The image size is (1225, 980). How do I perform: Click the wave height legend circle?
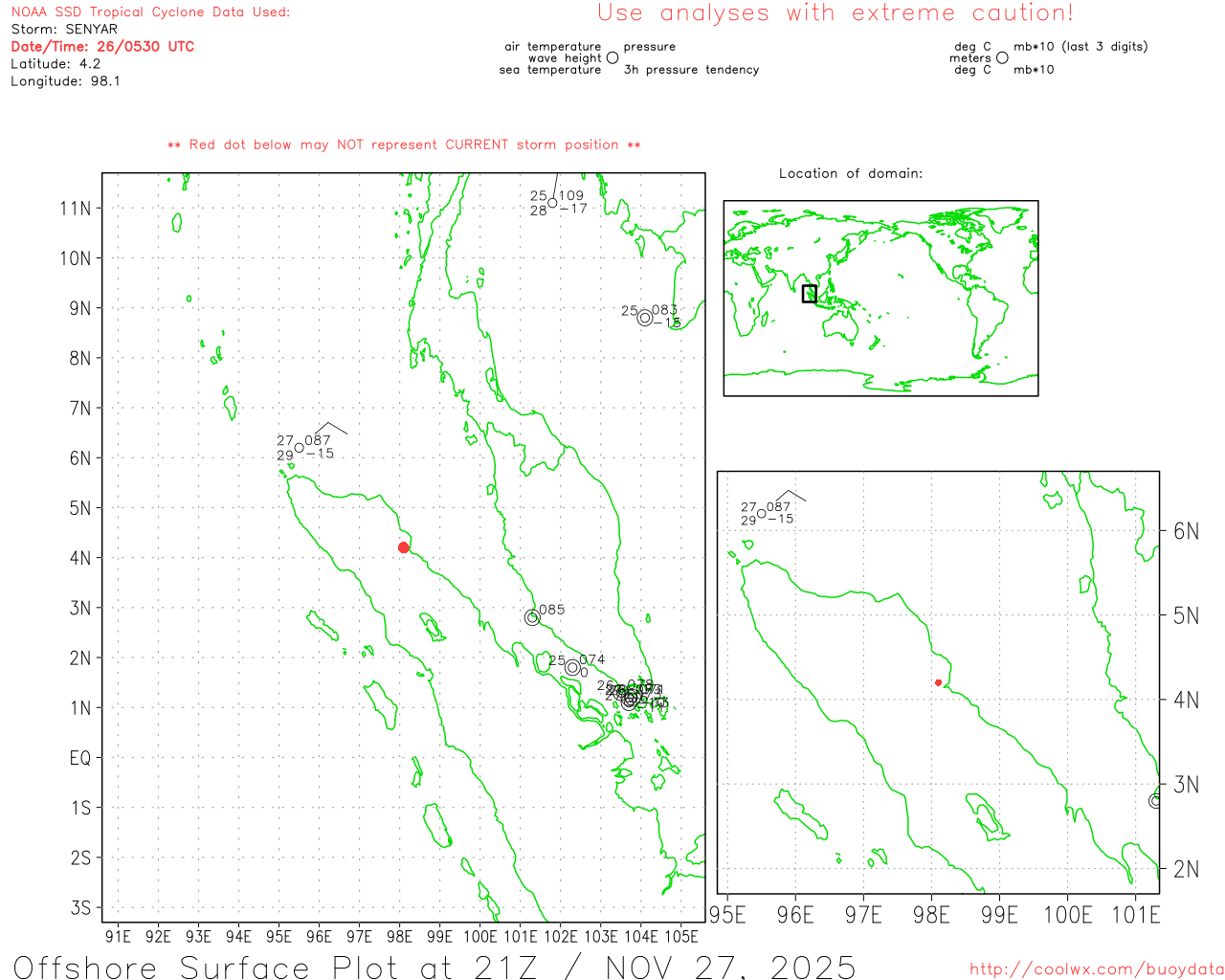coord(612,58)
